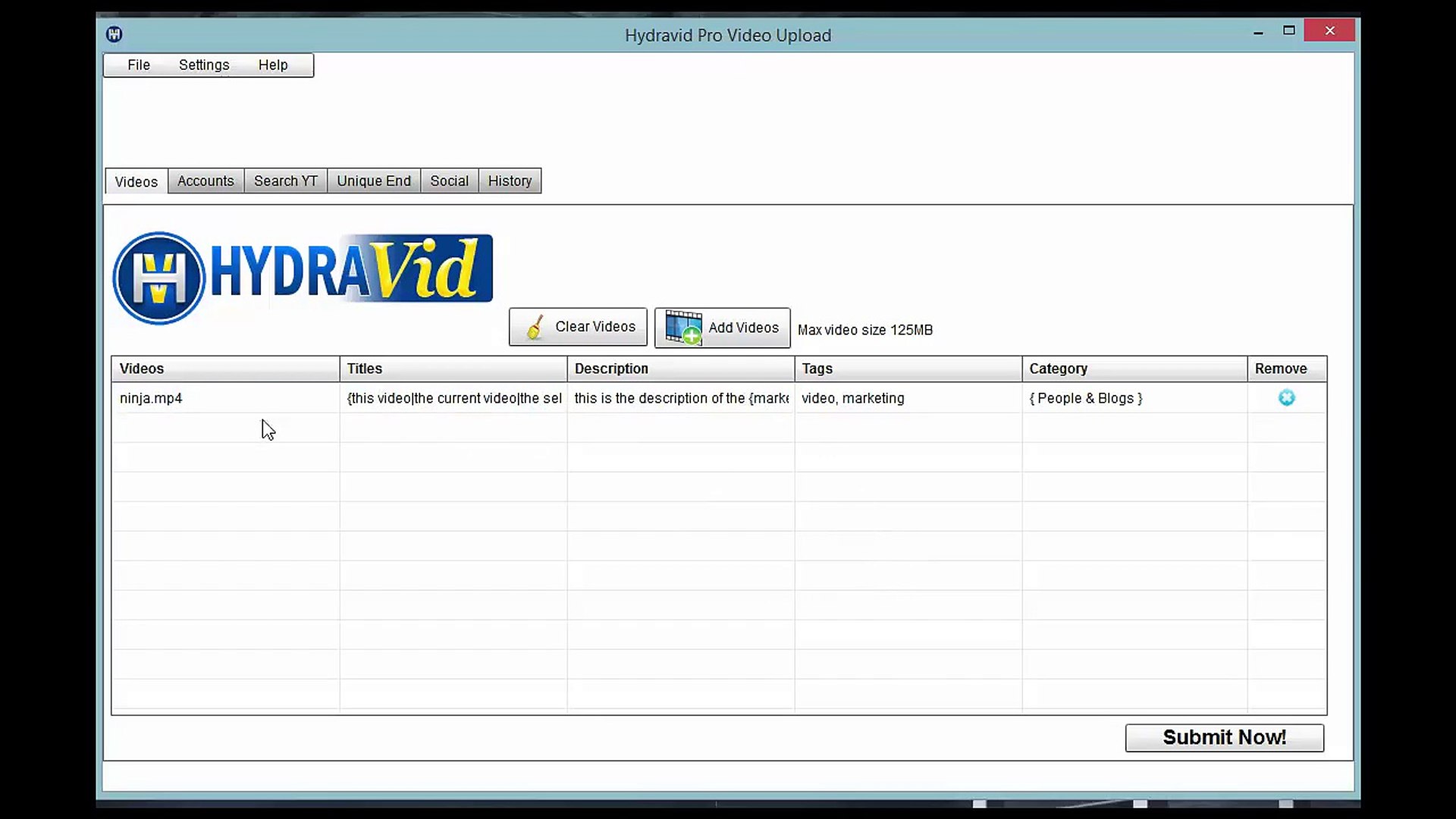Open the File menu
The height and width of the screenshot is (819, 1456).
click(138, 64)
